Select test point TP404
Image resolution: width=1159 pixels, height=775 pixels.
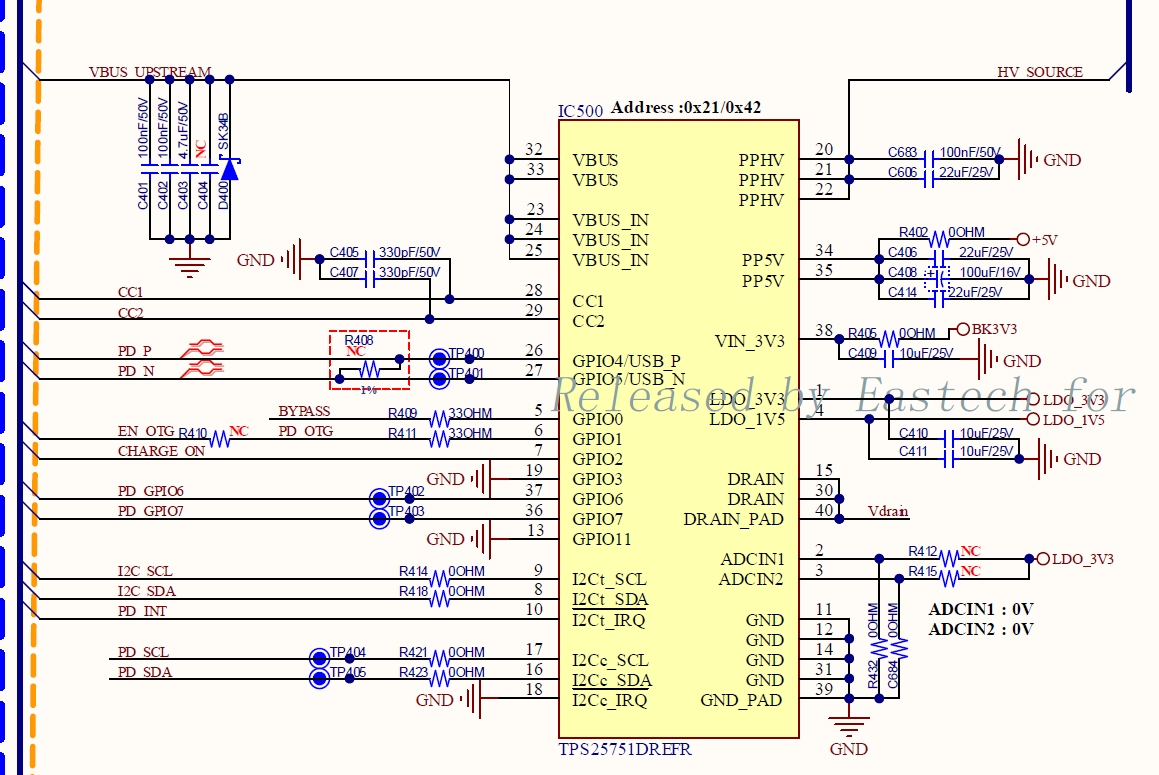coord(319,658)
